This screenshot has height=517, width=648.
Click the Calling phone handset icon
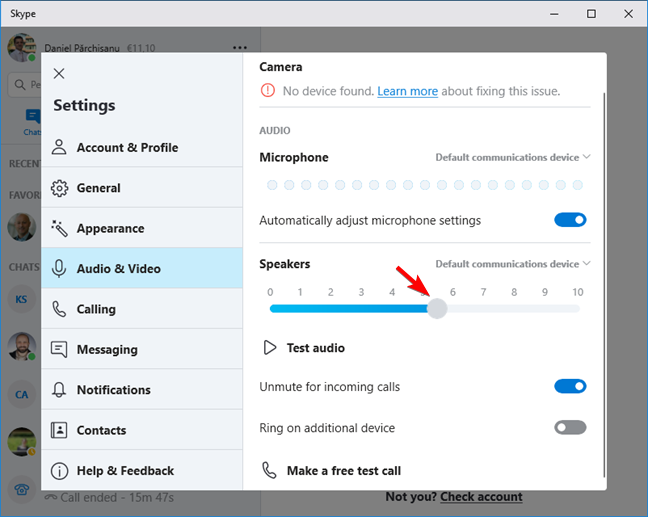pyautogui.click(x=59, y=309)
